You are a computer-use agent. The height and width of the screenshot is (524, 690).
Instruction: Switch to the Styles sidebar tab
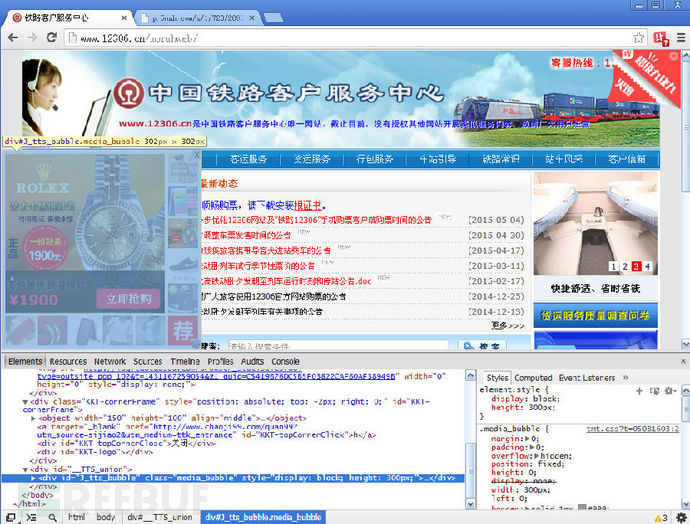click(x=497, y=378)
